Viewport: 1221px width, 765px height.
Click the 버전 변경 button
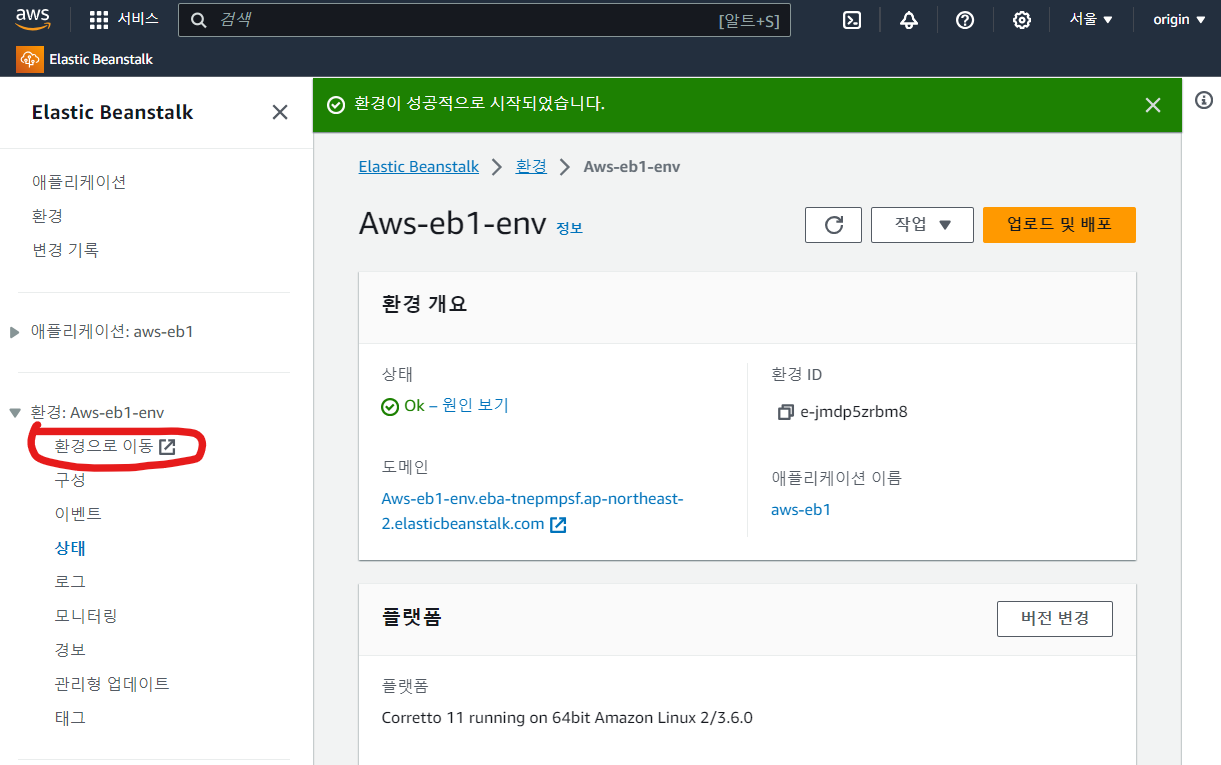coord(1055,619)
